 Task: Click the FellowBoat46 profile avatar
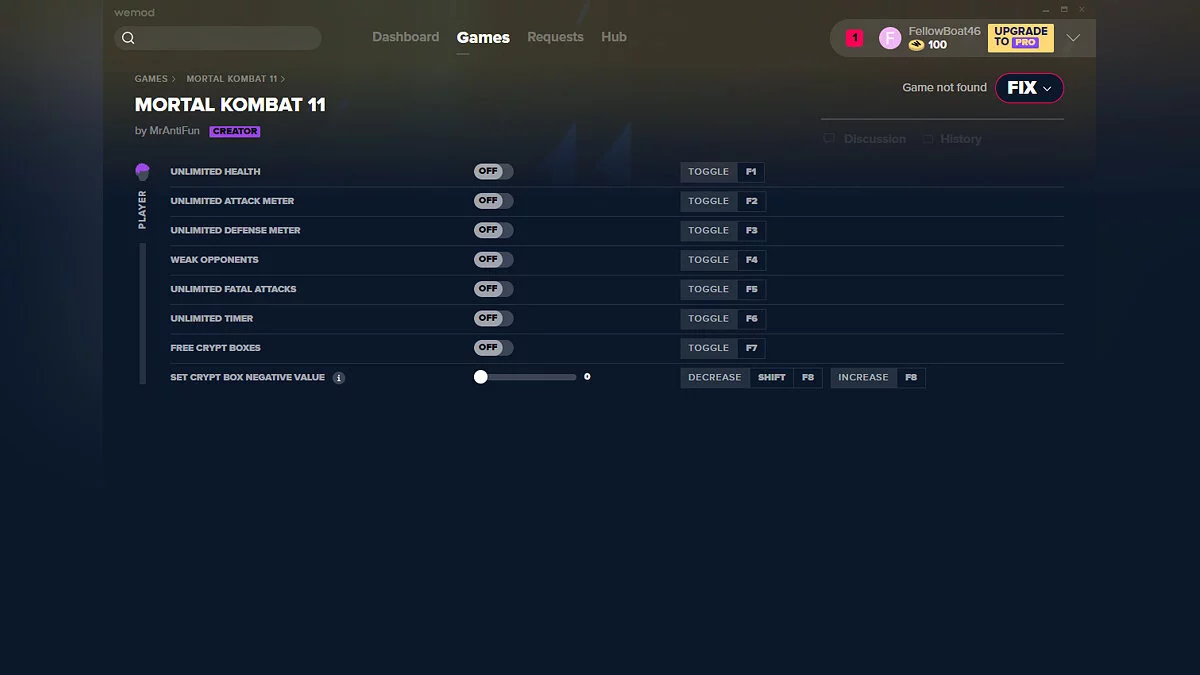point(889,38)
